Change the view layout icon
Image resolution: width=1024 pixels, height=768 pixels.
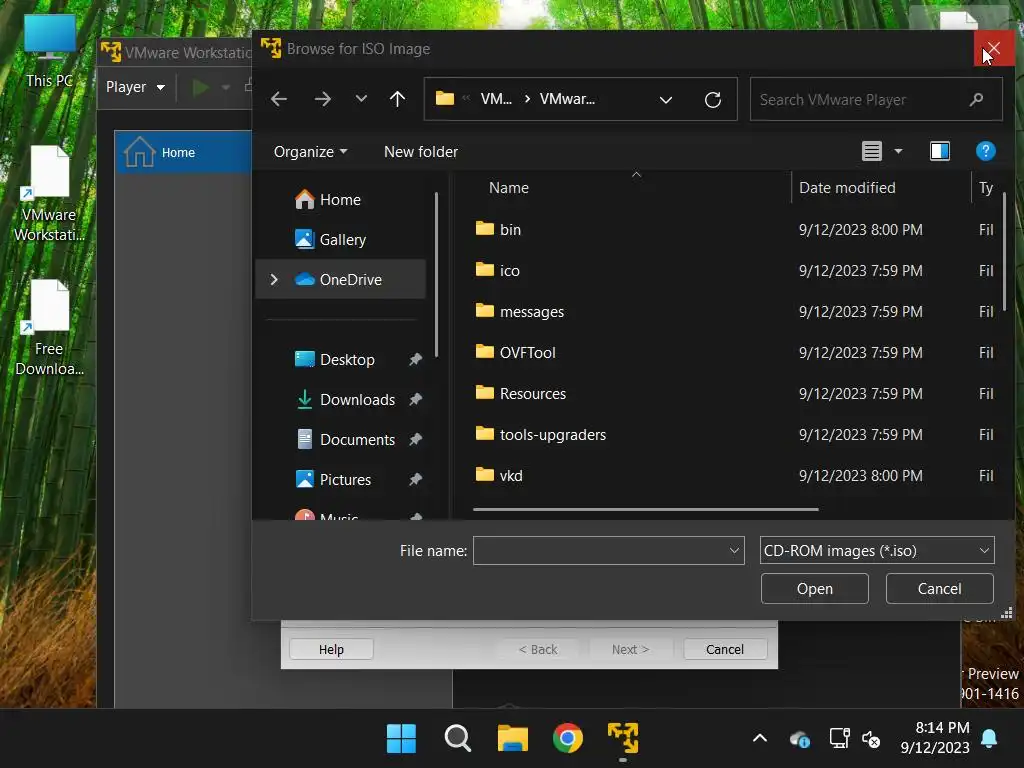[872, 152]
